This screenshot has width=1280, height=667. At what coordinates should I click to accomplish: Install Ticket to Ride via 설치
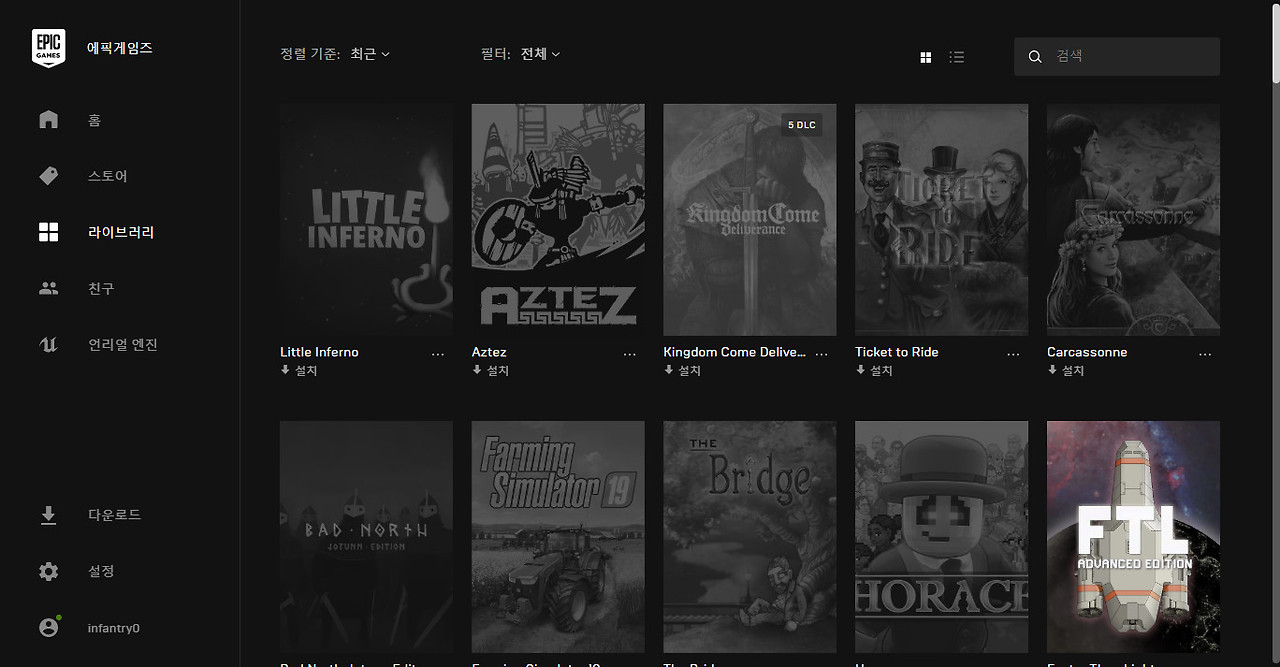click(874, 370)
